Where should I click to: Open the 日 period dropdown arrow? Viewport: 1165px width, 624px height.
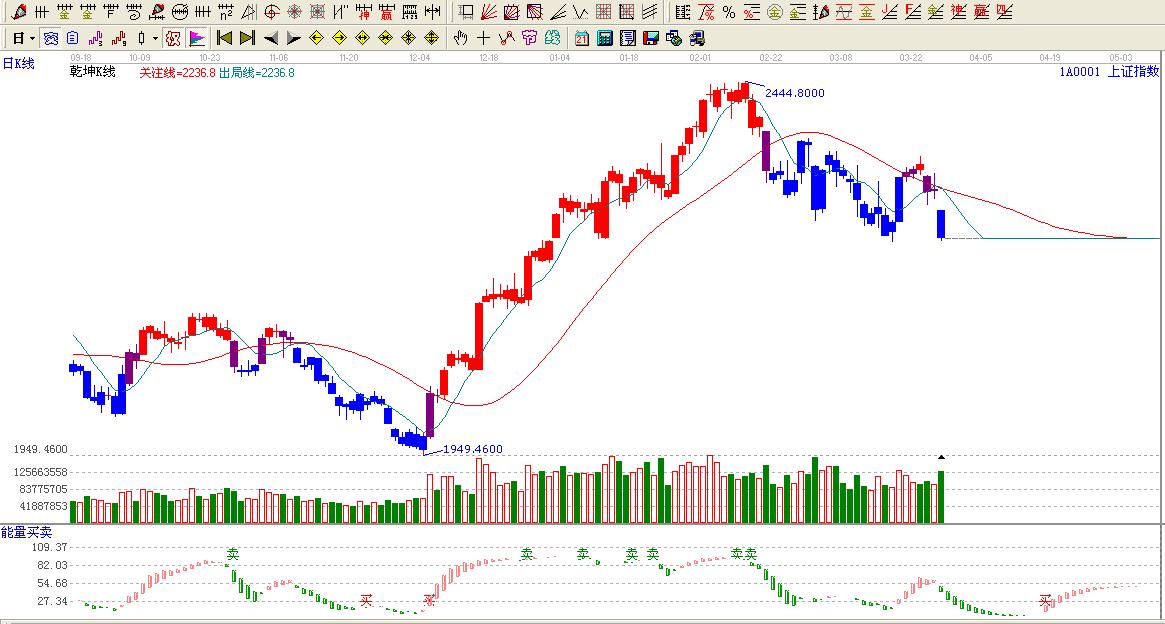32,38
